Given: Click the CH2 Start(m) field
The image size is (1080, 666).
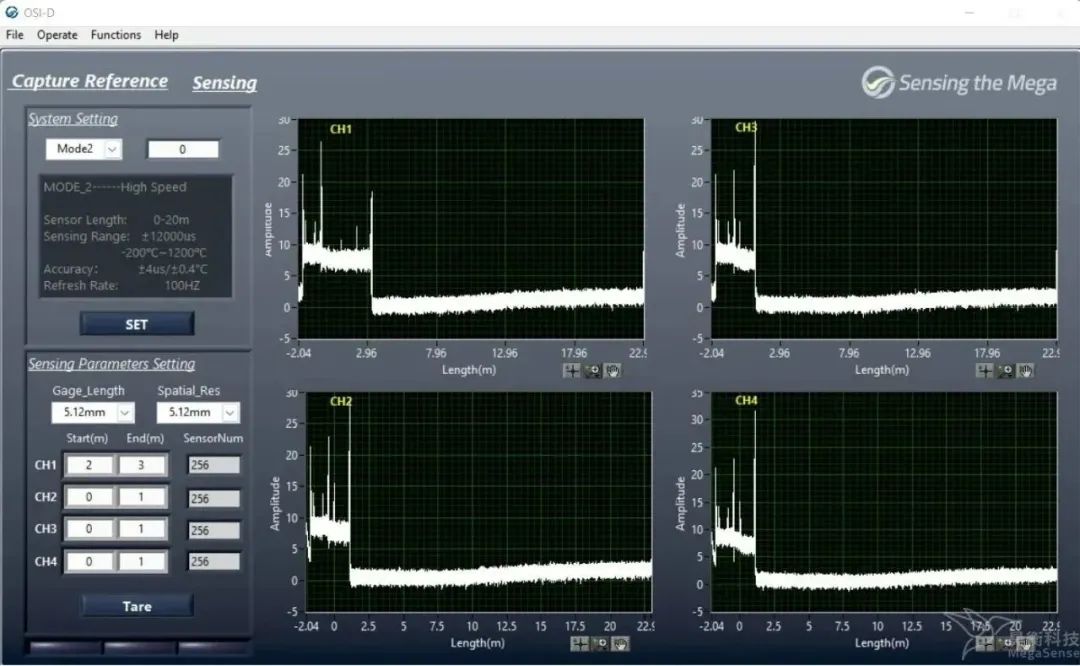Looking at the screenshot, I should coord(89,497).
